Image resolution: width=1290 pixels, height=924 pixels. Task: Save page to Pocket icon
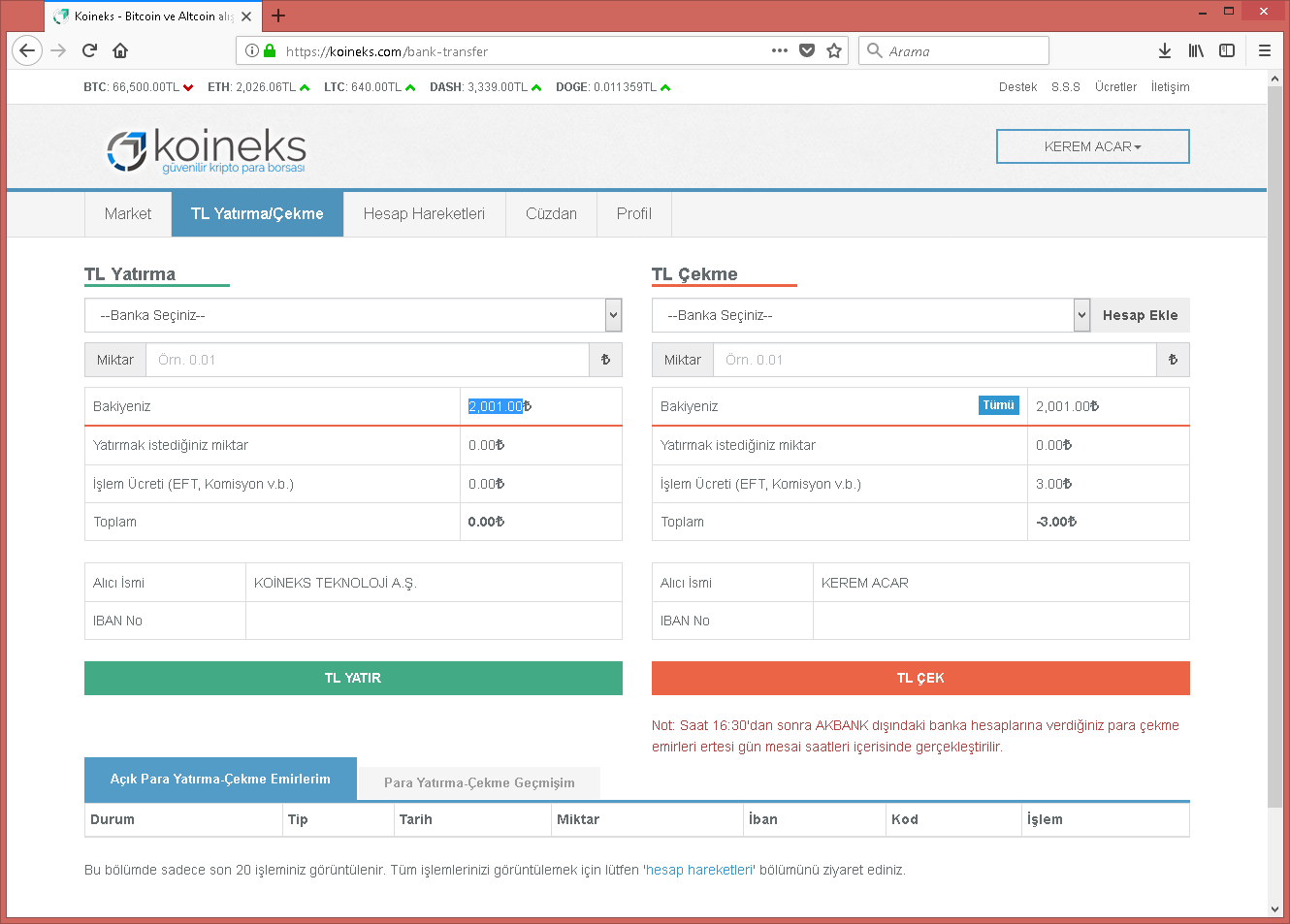coord(807,50)
